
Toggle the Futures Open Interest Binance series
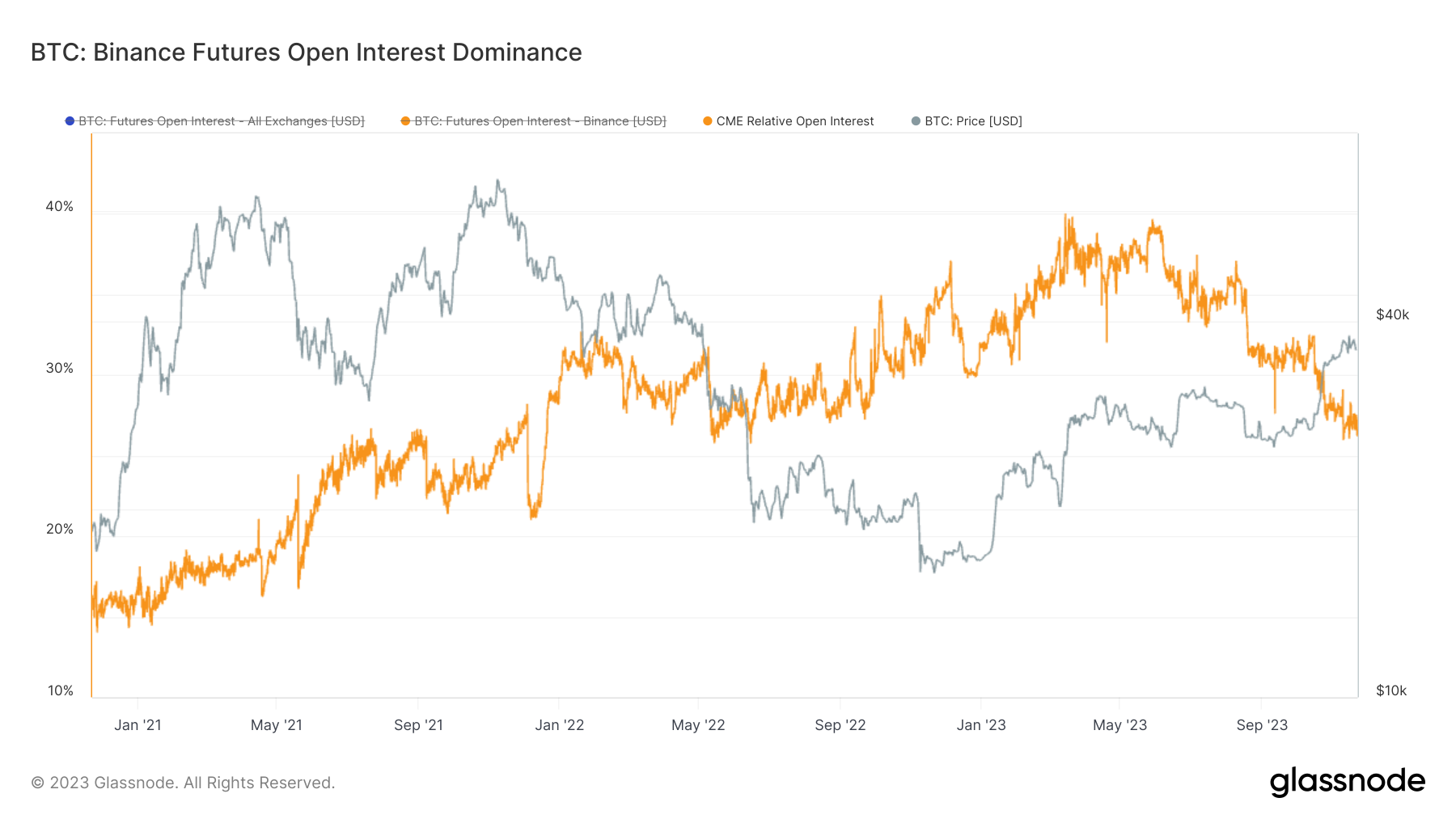point(540,121)
